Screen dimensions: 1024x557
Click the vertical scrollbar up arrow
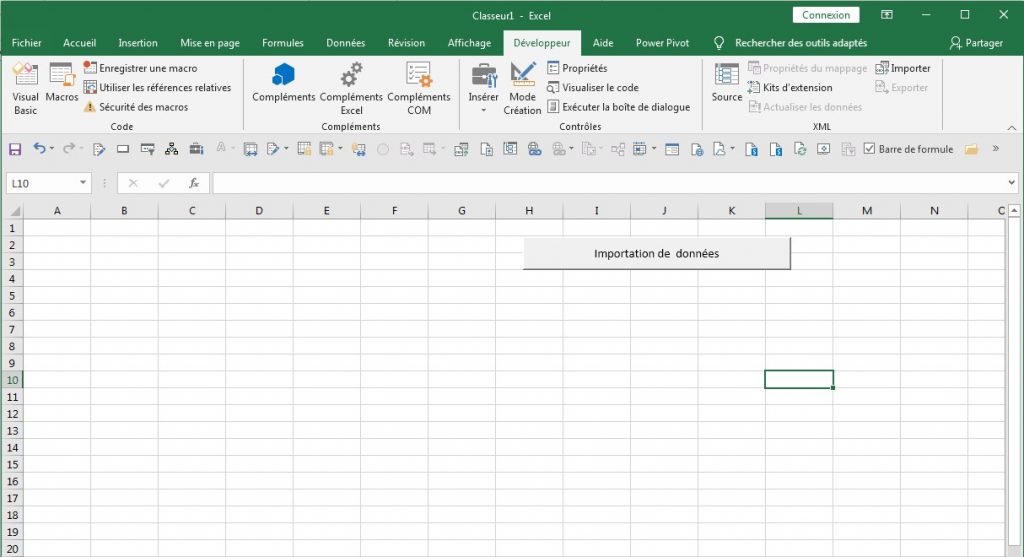pos(1014,210)
